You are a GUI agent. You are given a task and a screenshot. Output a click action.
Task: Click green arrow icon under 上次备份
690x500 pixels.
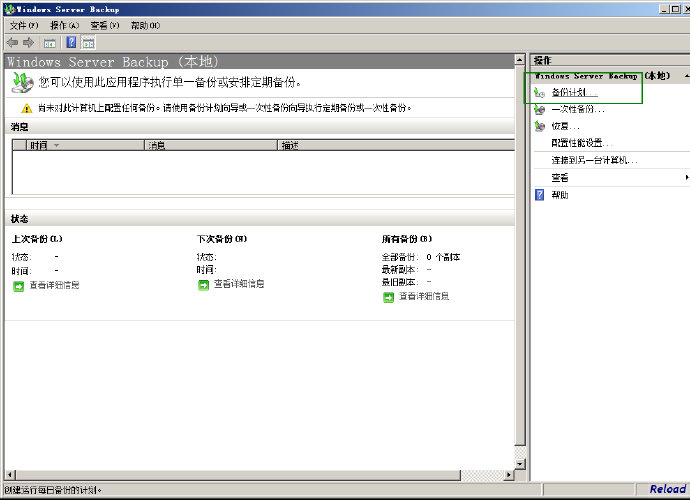pos(18,287)
